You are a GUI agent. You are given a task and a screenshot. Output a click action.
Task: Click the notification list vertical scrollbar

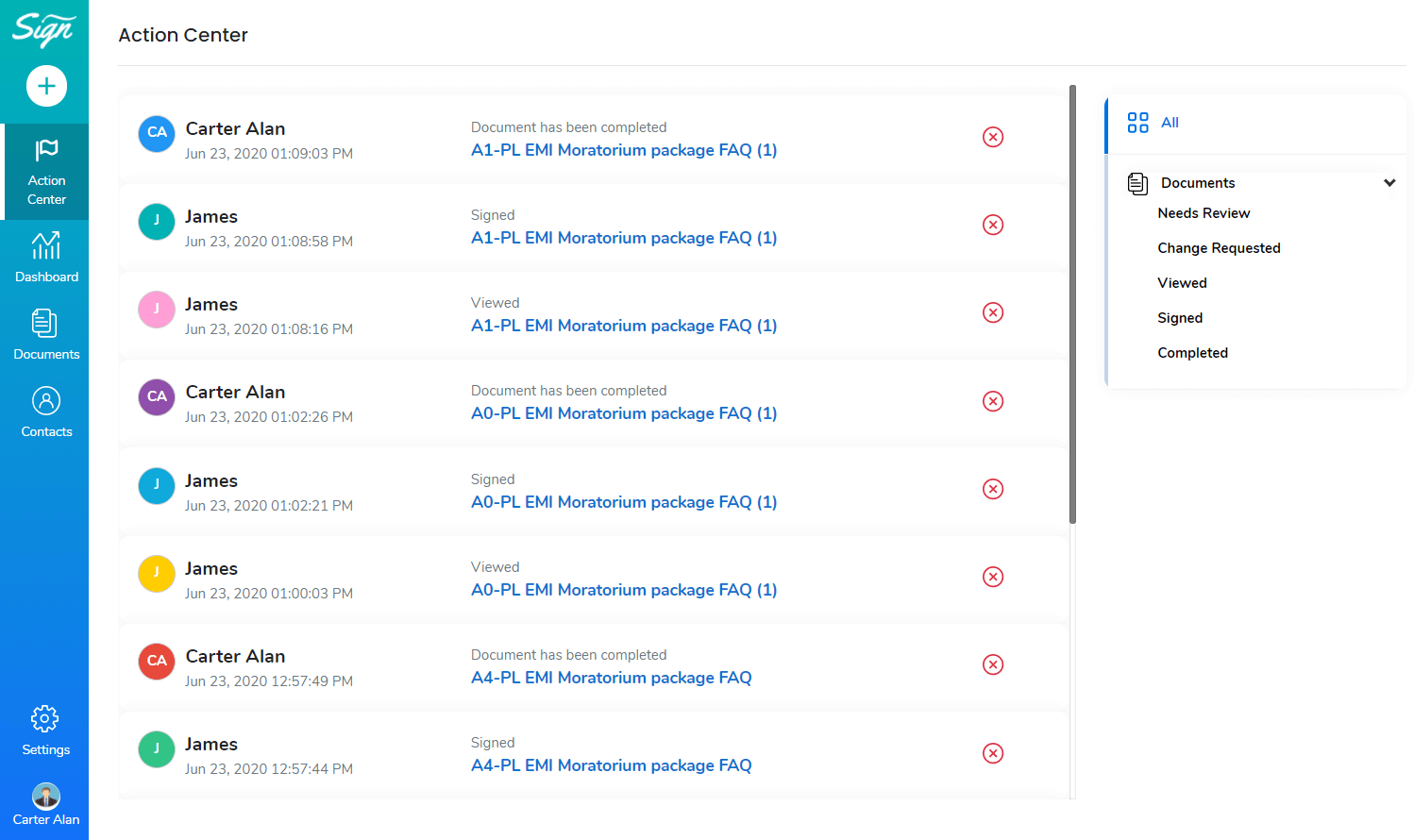[1072, 304]
